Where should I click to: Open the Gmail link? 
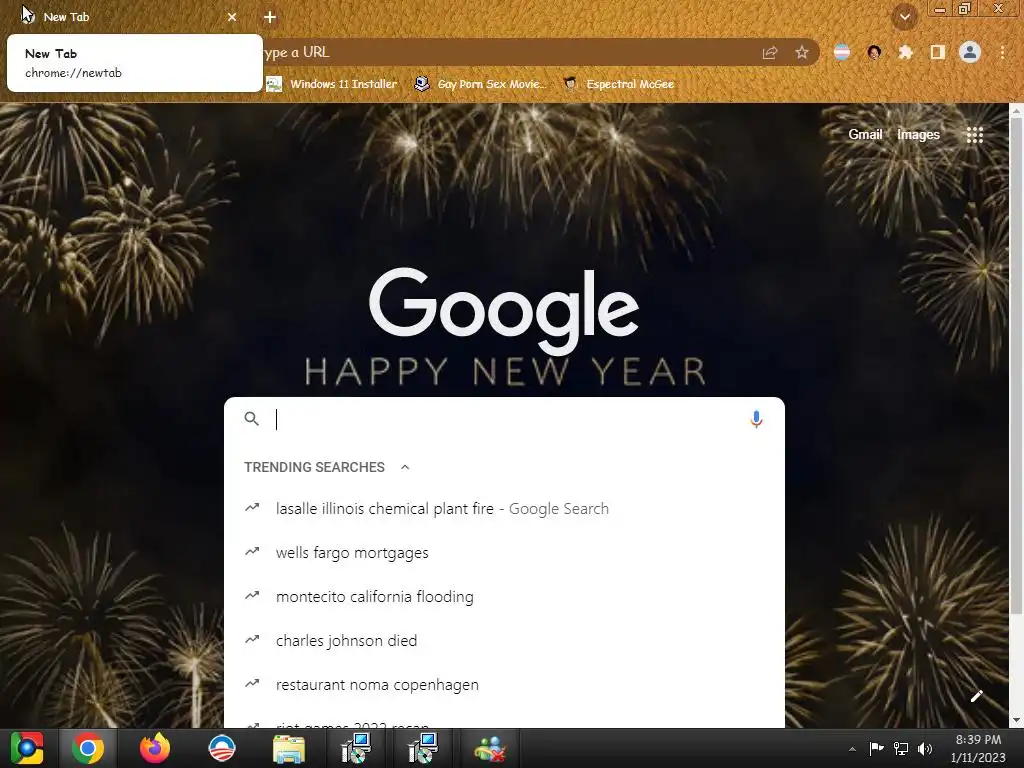pos(865,135)
